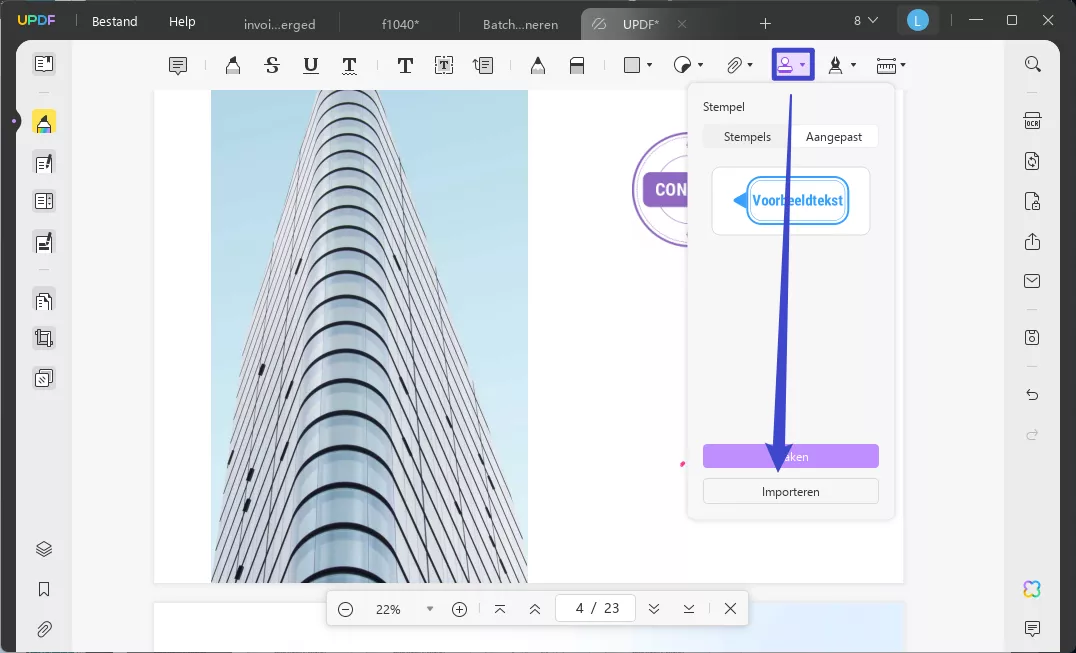Click the page number field showing 4 / 23
The image size is (1076, 653).
pyautogui.click(x=595, y=608)
